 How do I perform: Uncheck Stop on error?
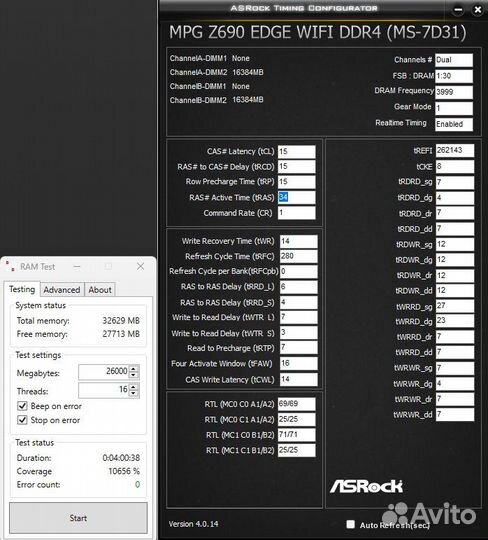click(x=22, y=420)
